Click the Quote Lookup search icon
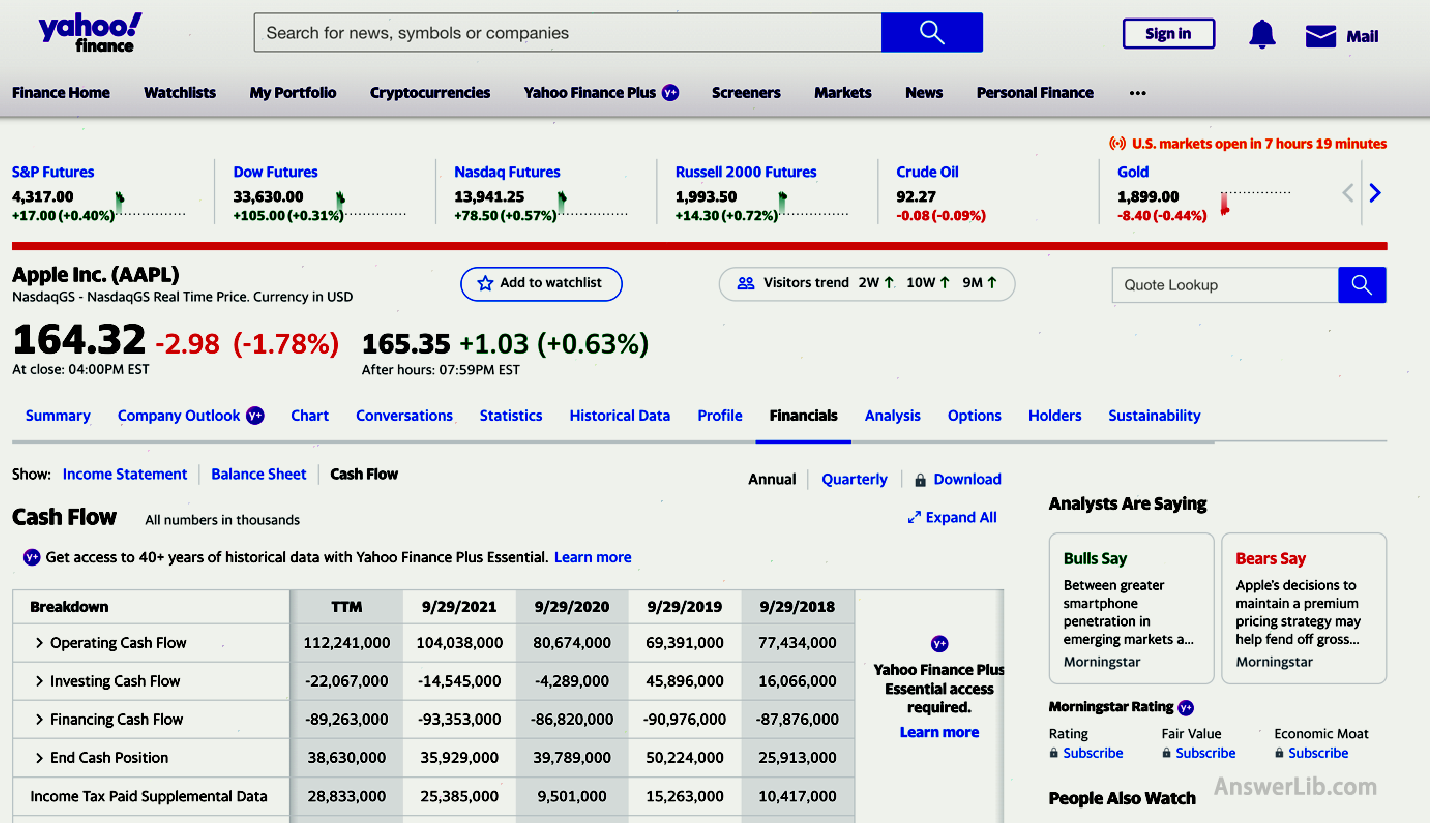The image size is (1430, 823). click(1362, 285)
